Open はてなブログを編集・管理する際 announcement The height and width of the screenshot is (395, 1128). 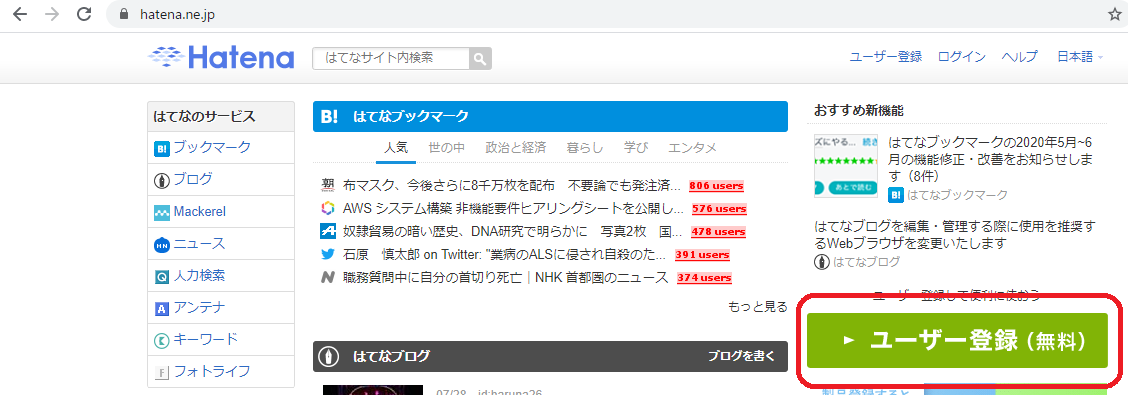click(x=955, y=235)
